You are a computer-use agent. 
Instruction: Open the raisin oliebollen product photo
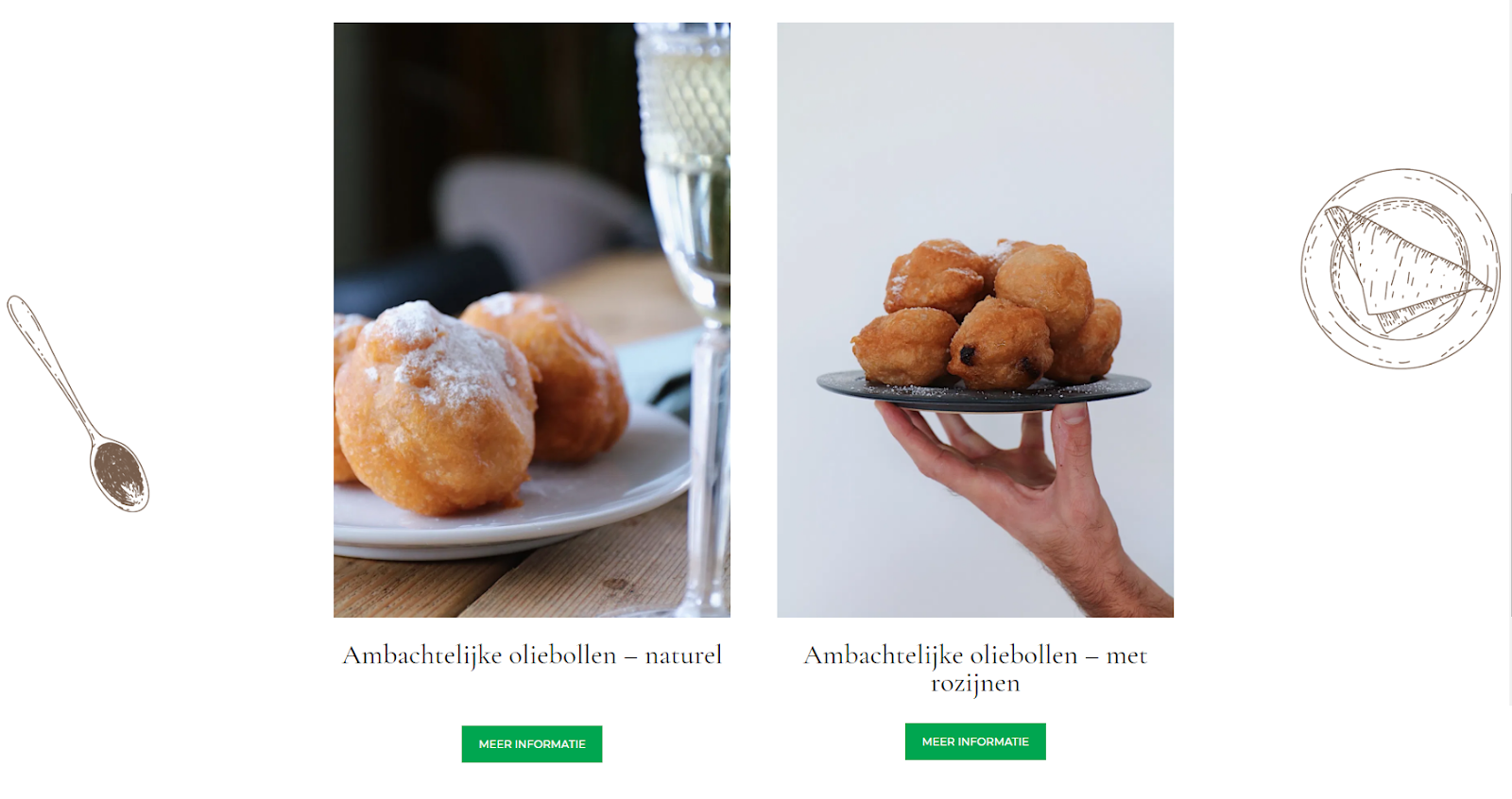975,320
